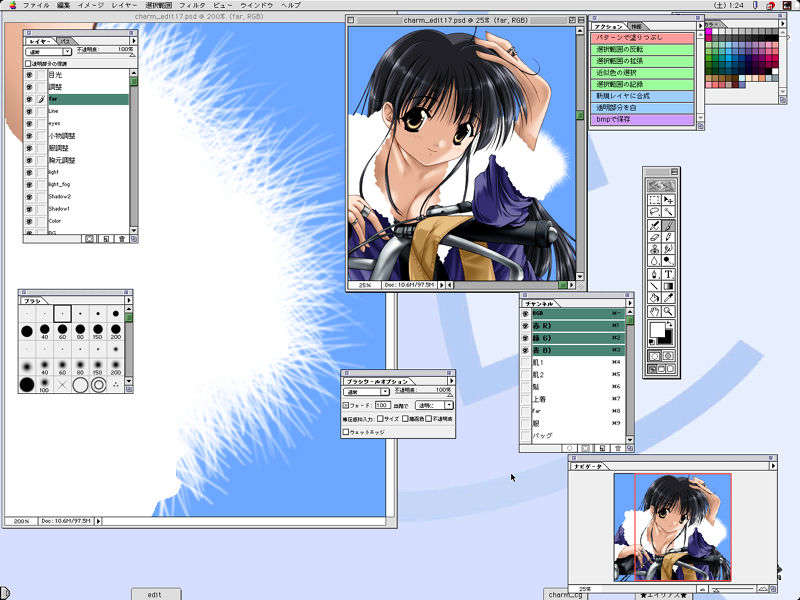The width and height of the screenshot is (800, 600).
Task: Select the Rubber Stamp tool
Action: (x=654, y=249)
